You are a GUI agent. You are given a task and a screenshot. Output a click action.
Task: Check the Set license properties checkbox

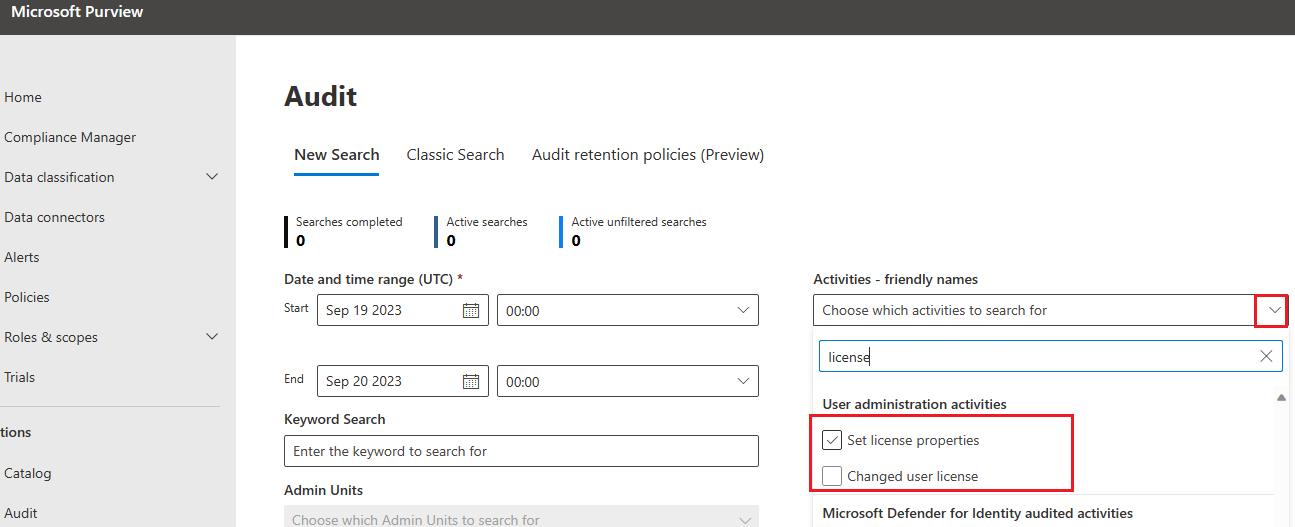[x=831, y=440]
